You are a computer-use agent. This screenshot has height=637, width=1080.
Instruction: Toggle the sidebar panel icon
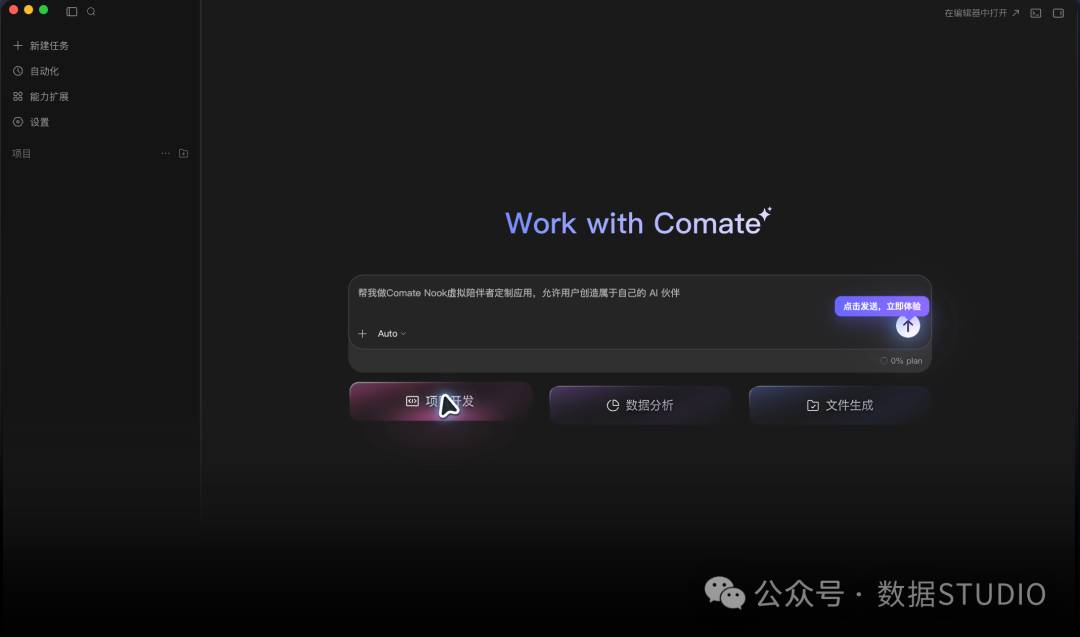click(72, 12)
